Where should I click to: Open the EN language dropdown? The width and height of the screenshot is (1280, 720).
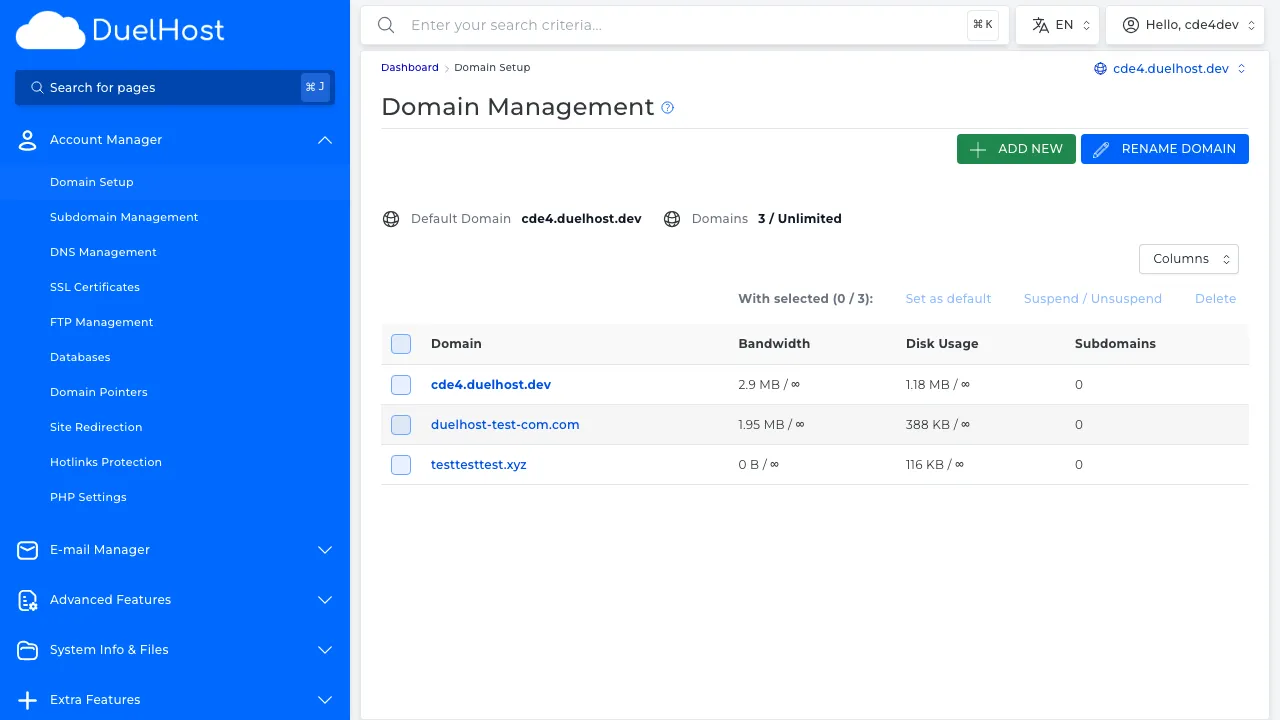tap(1057, 24)
